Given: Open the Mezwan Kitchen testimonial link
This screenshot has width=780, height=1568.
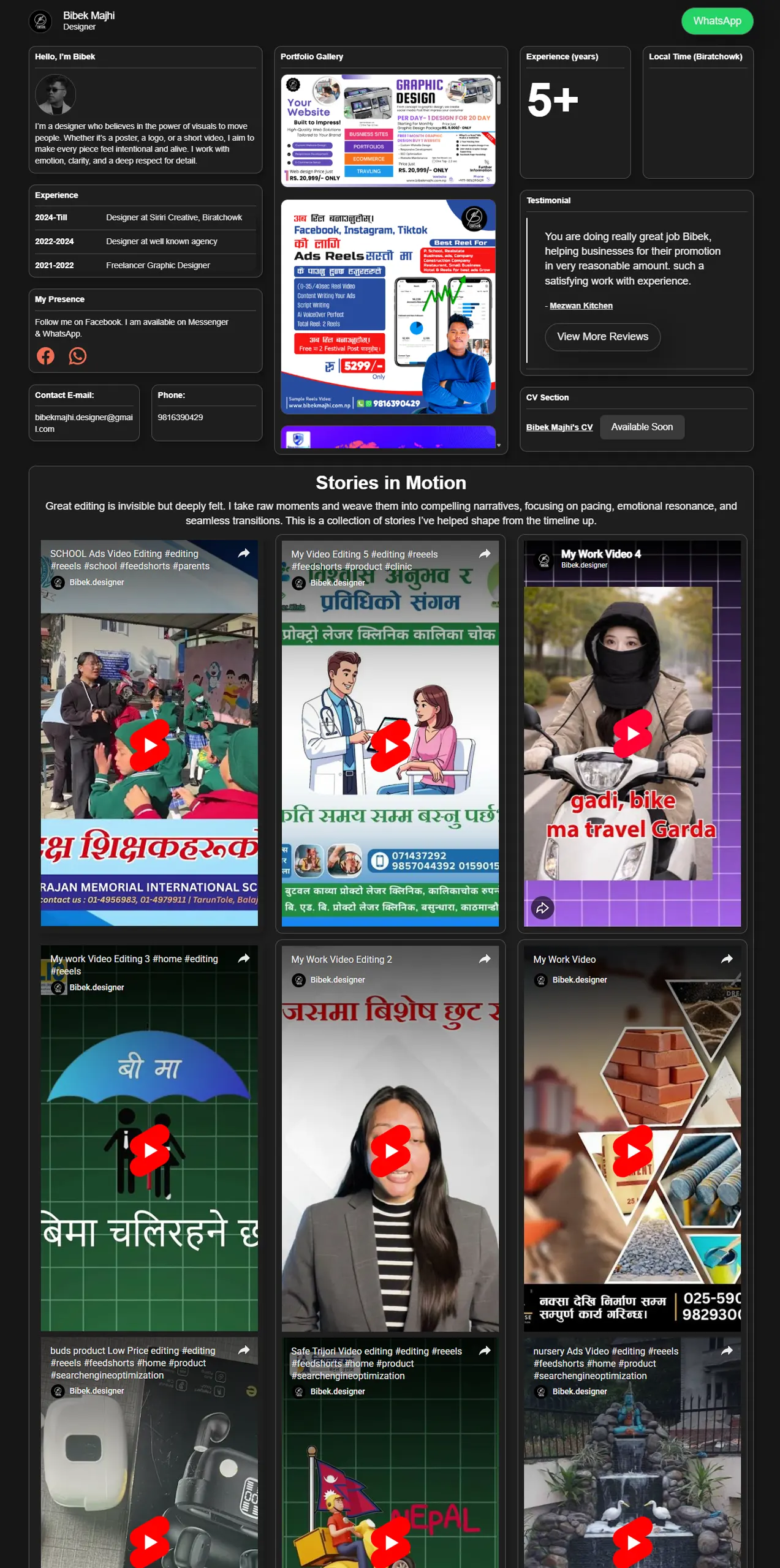Looking at the screenshot, I should pyautogui.click(x=581, y=306).
